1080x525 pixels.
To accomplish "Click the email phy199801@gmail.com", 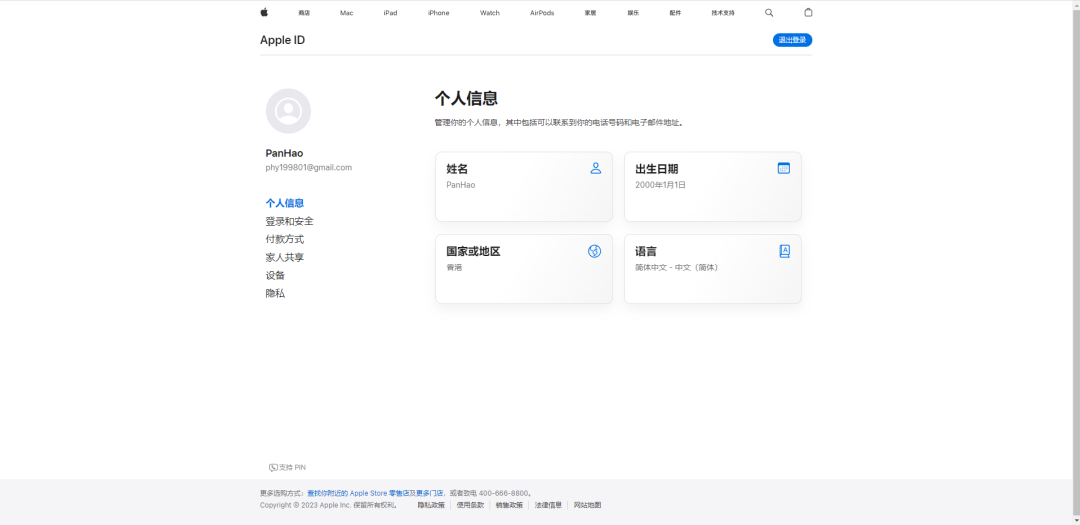I will point(309,167).
